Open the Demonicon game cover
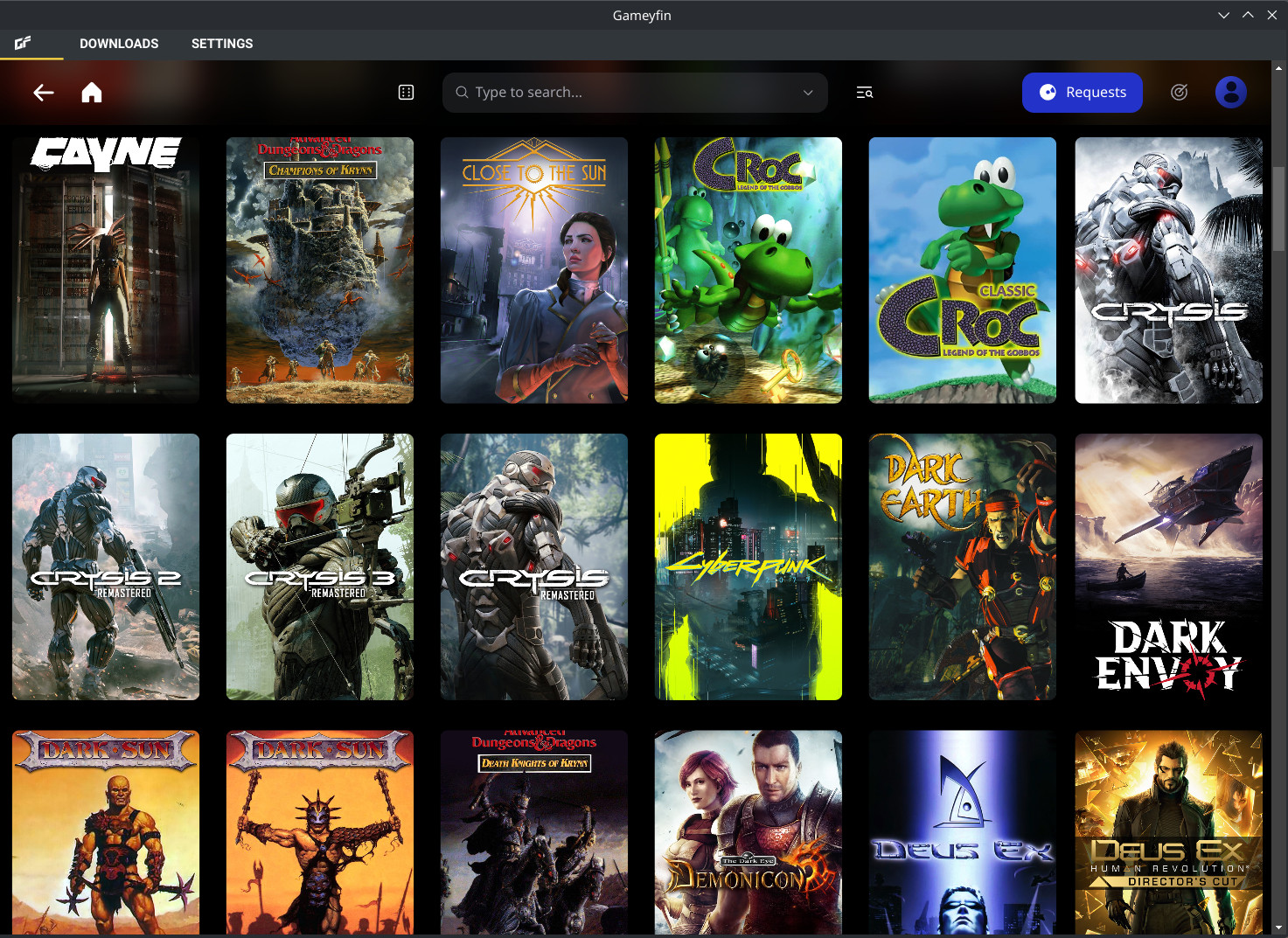1288x938 pixels. (748, 832)
